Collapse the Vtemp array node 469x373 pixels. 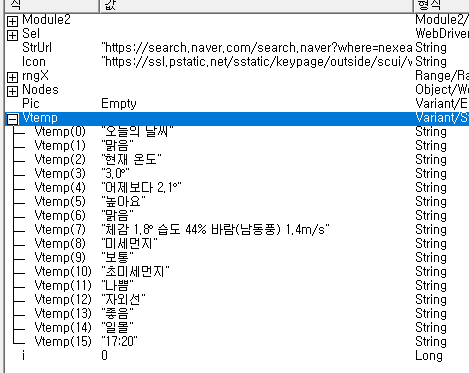(x=12, y=119)
